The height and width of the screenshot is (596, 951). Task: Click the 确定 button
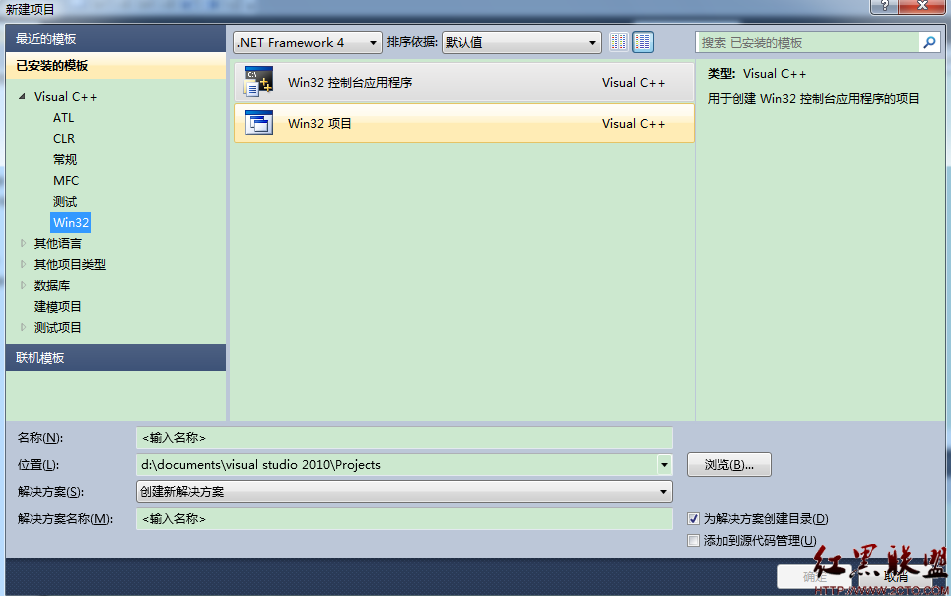click(814, 577)
